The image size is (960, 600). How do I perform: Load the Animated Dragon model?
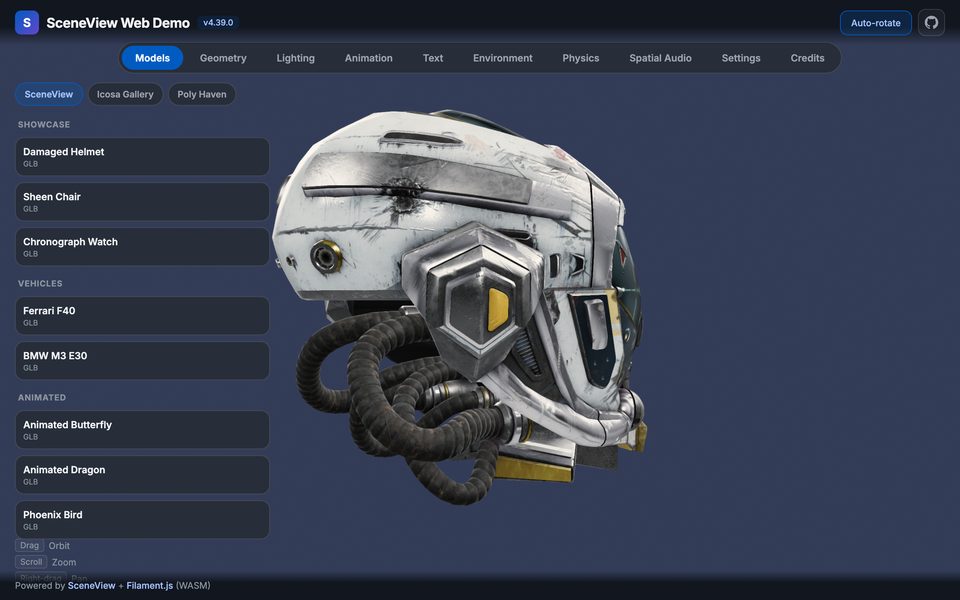click(142, 475)
